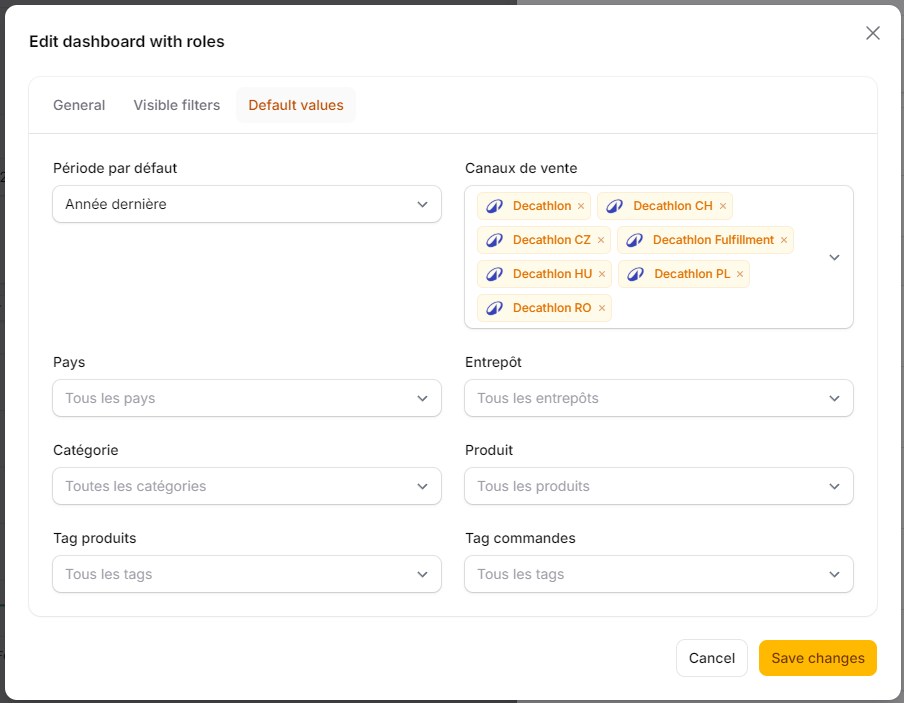Click the Decathlon RO brand icon

pyautogui.click(x=494, y=308)
